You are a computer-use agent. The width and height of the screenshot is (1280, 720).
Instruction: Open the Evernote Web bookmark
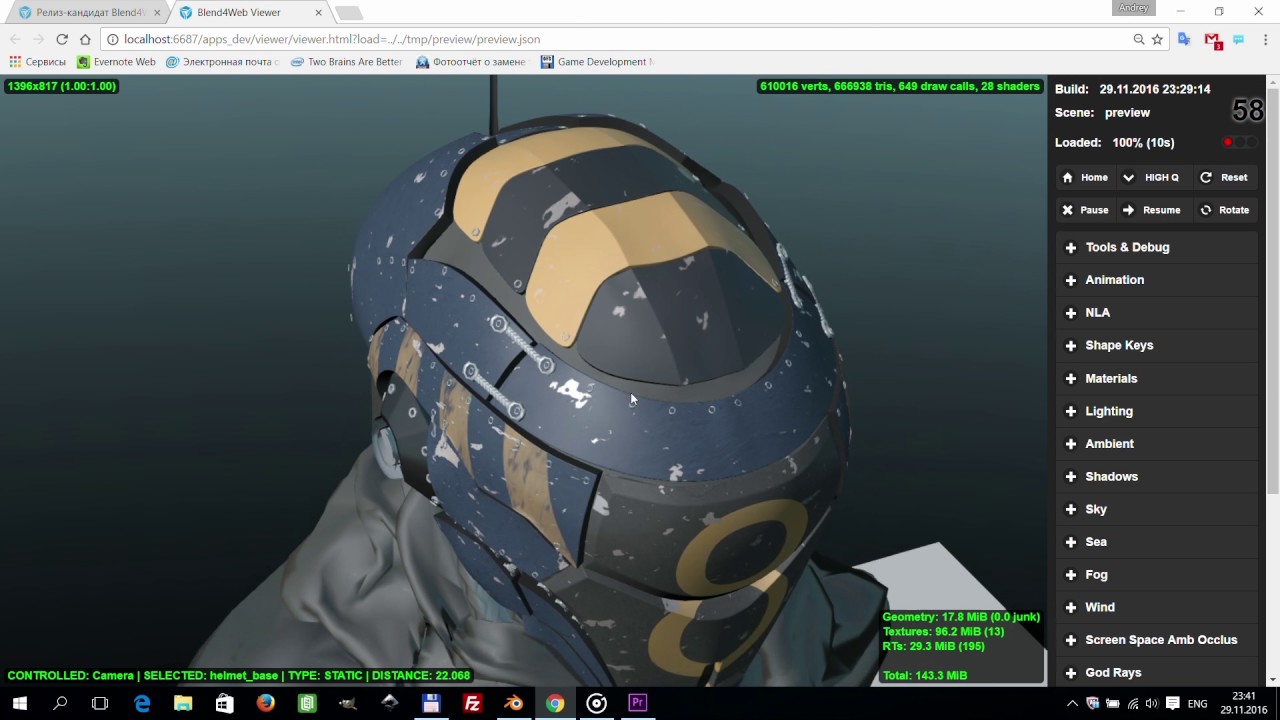(x=117, y=62)
